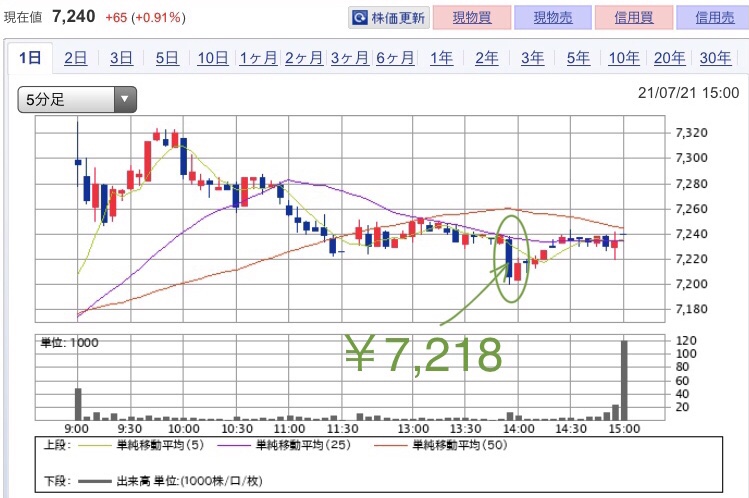
Task: Click the 単純移動平均(25) legend entry
Action: (x=284, y=445)
